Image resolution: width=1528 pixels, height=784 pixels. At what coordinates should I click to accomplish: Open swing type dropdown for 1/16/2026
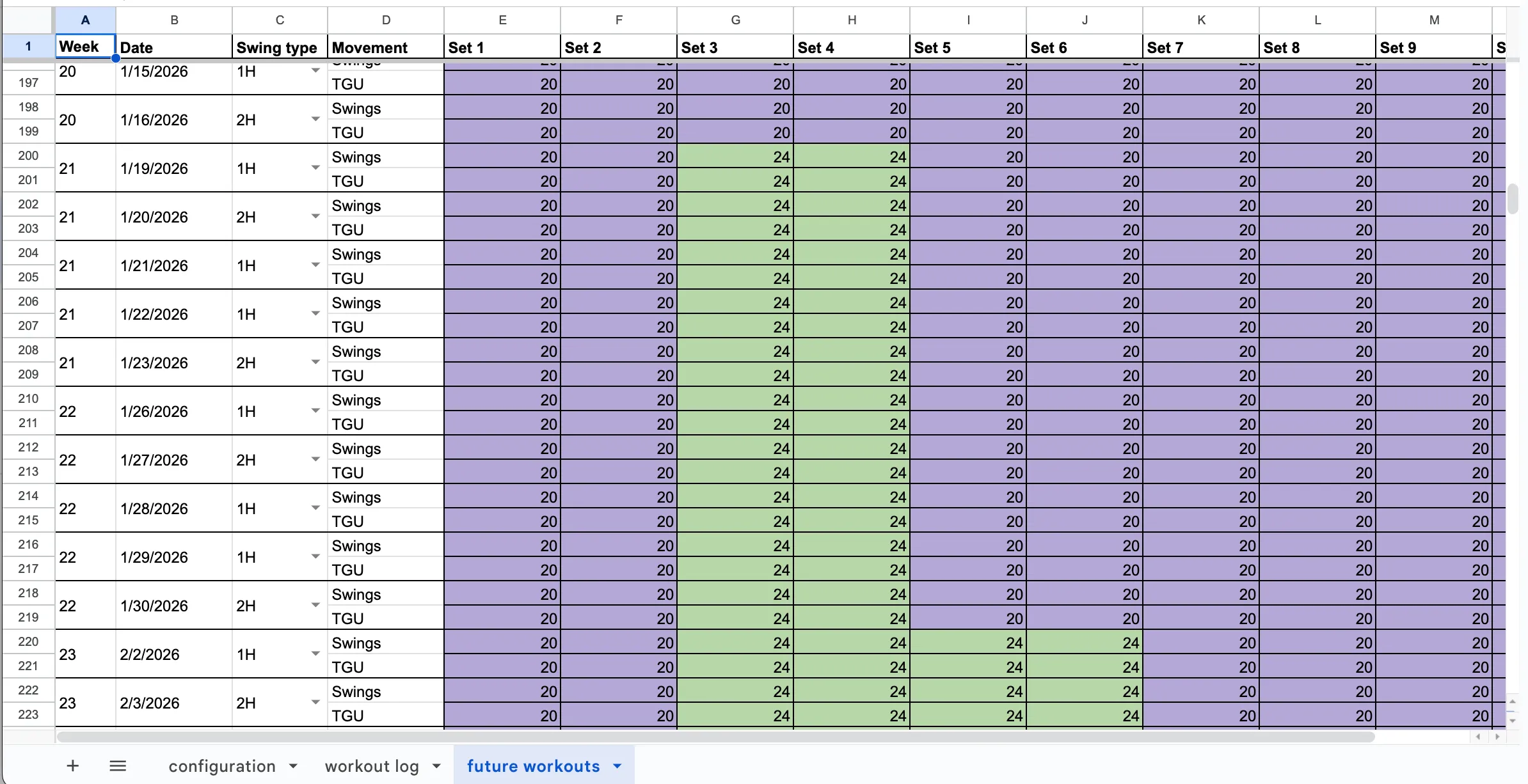click(x=314, y=118)
